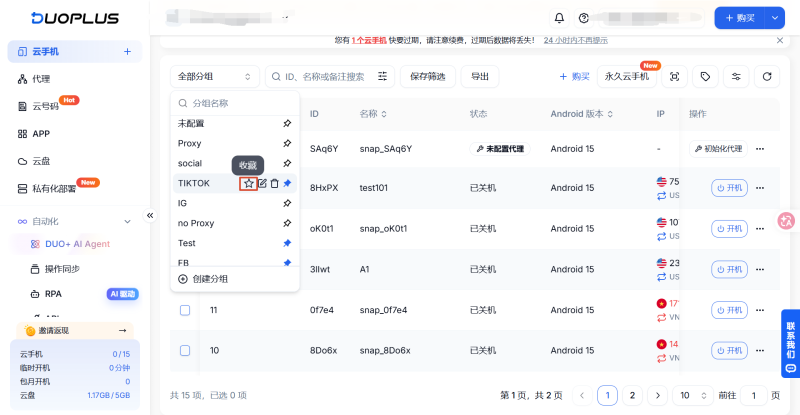Tick the checkbox for row 10

pos(185,351)
